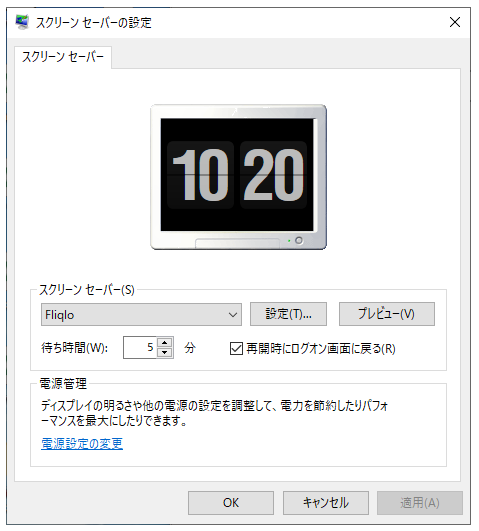Click the Fliqlo clock preview in monitor
The width and height of the screenshot is (479, 531).
[x=237, y=175]
